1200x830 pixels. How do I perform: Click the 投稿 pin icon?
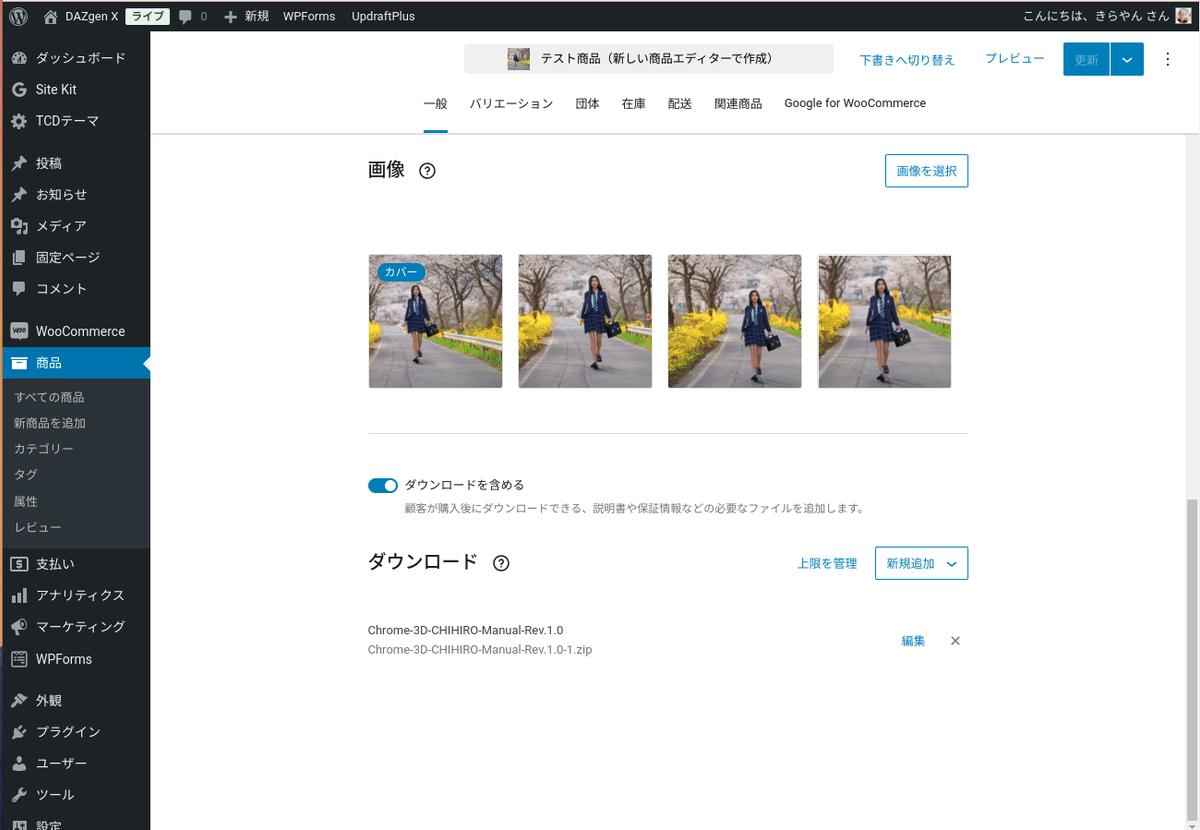pos(19,163)
